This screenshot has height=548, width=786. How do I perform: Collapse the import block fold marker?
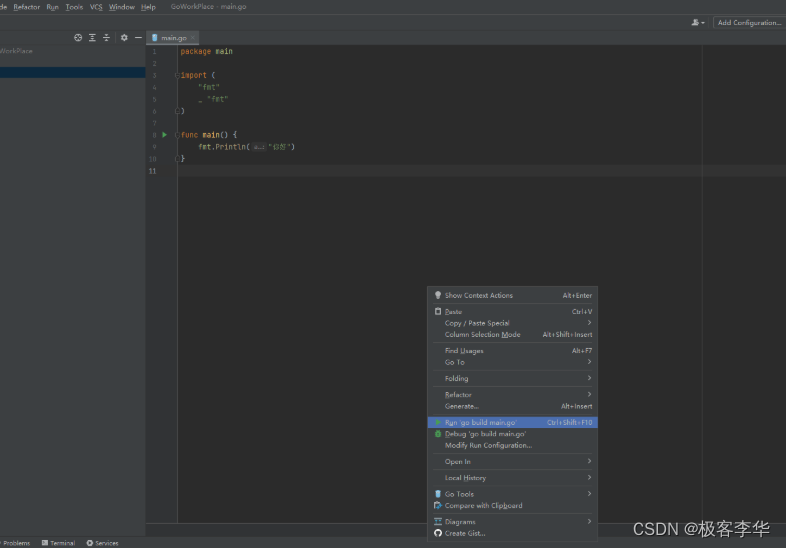(177, 75)
